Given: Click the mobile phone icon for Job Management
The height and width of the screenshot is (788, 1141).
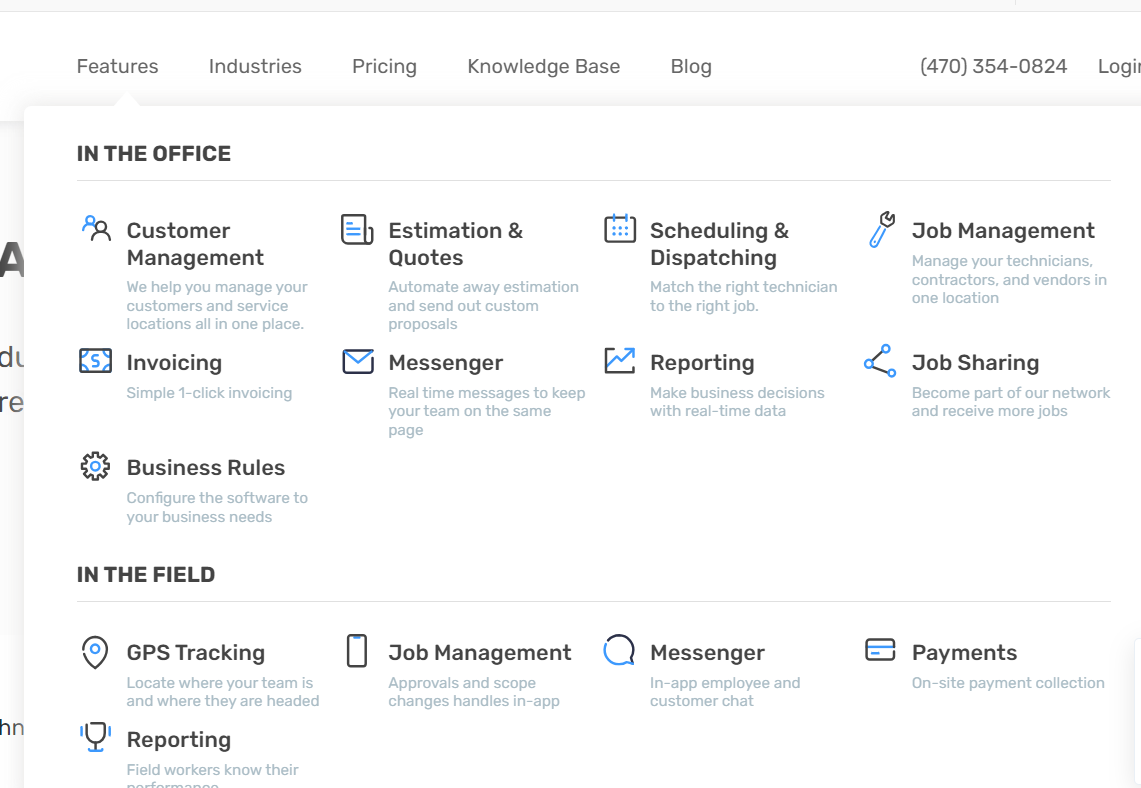Looking at the screenshot, I should [x=356, y=651].
